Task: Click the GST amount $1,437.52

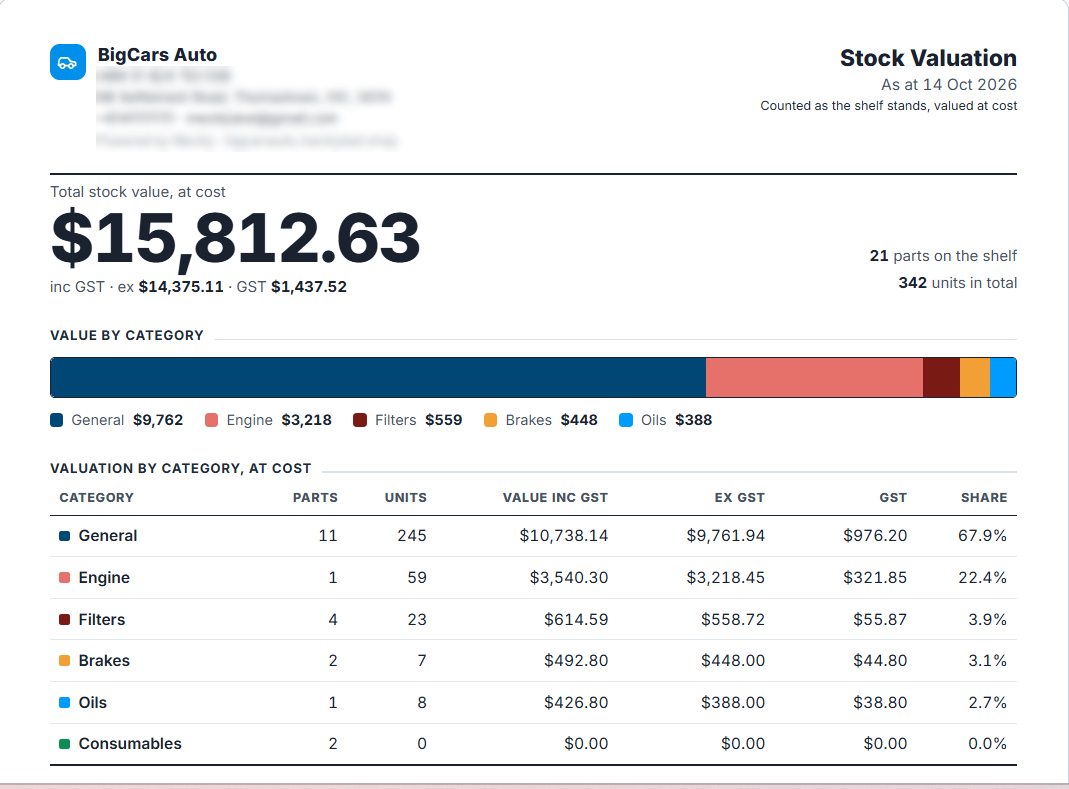Action: pyautogui.click(x=309, y=287)
